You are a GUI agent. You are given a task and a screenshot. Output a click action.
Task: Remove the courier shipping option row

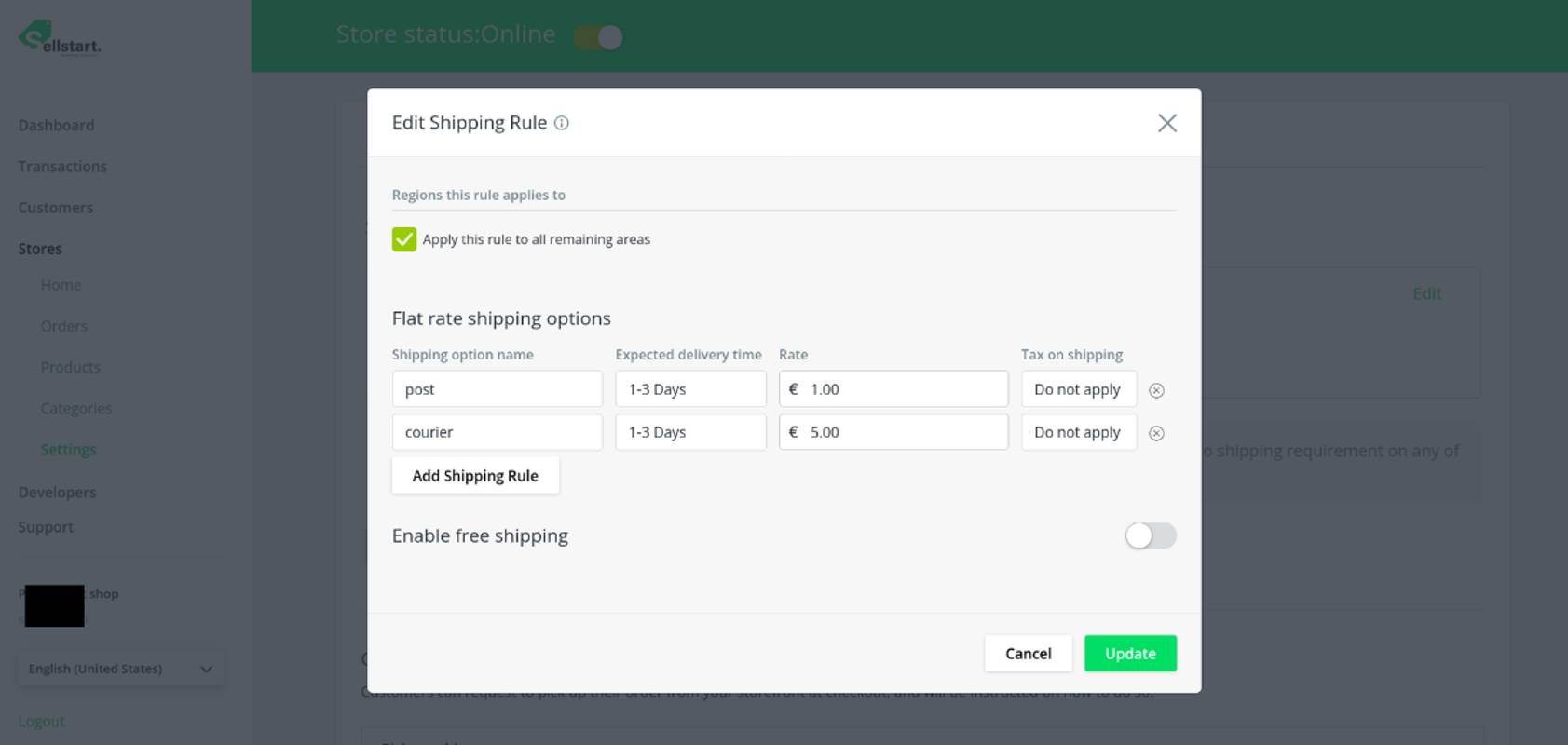click(x=1156, y=433)
